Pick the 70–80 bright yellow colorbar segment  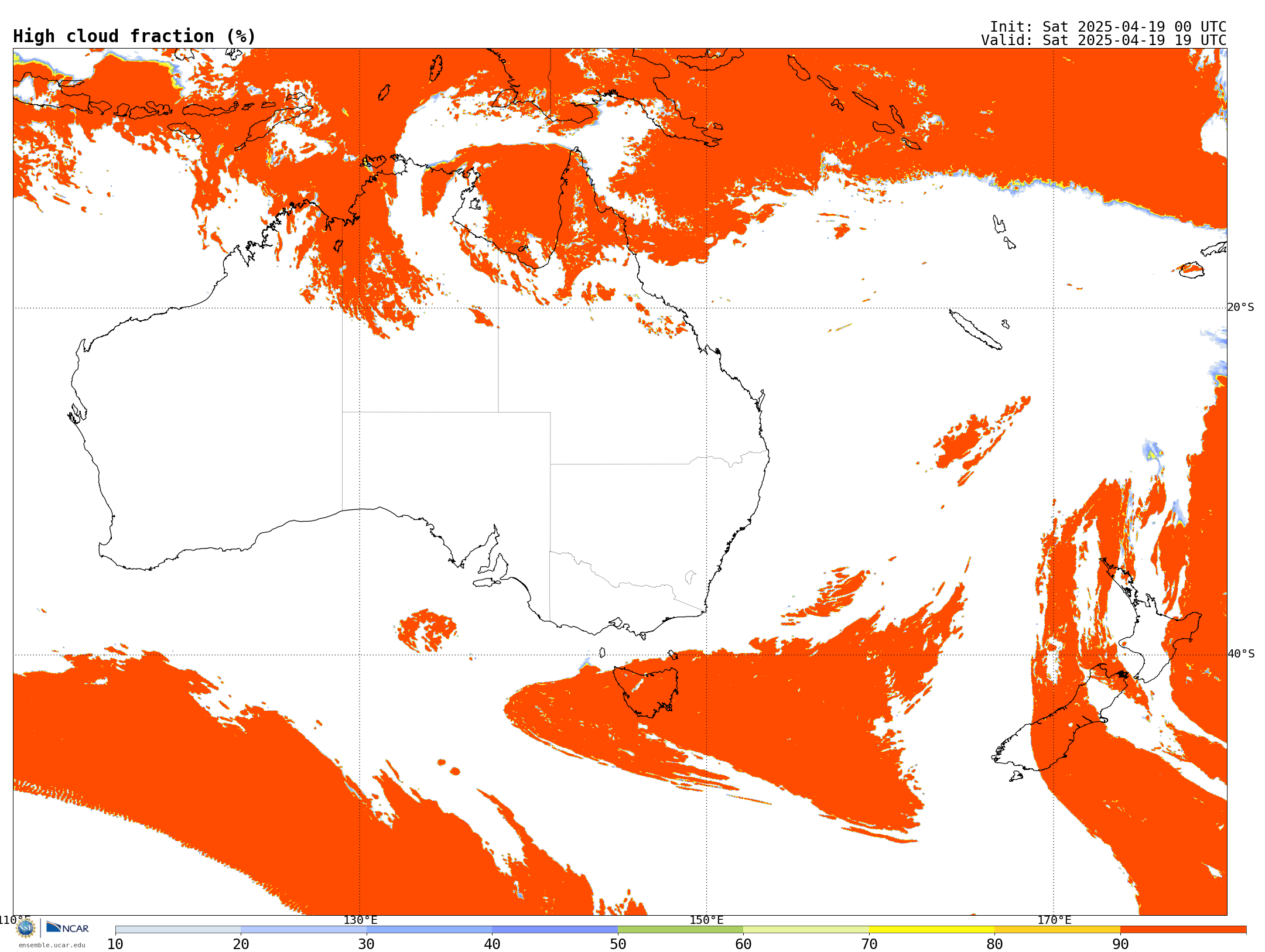(x=932, y=930)
